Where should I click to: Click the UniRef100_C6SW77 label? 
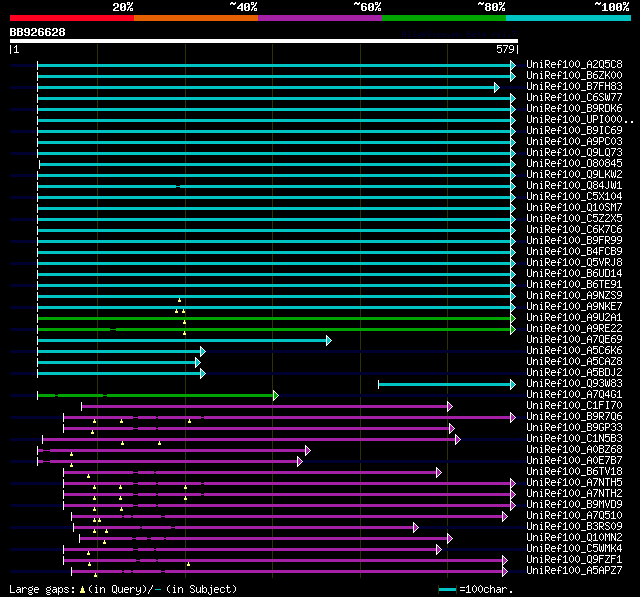tap(574, 98)
